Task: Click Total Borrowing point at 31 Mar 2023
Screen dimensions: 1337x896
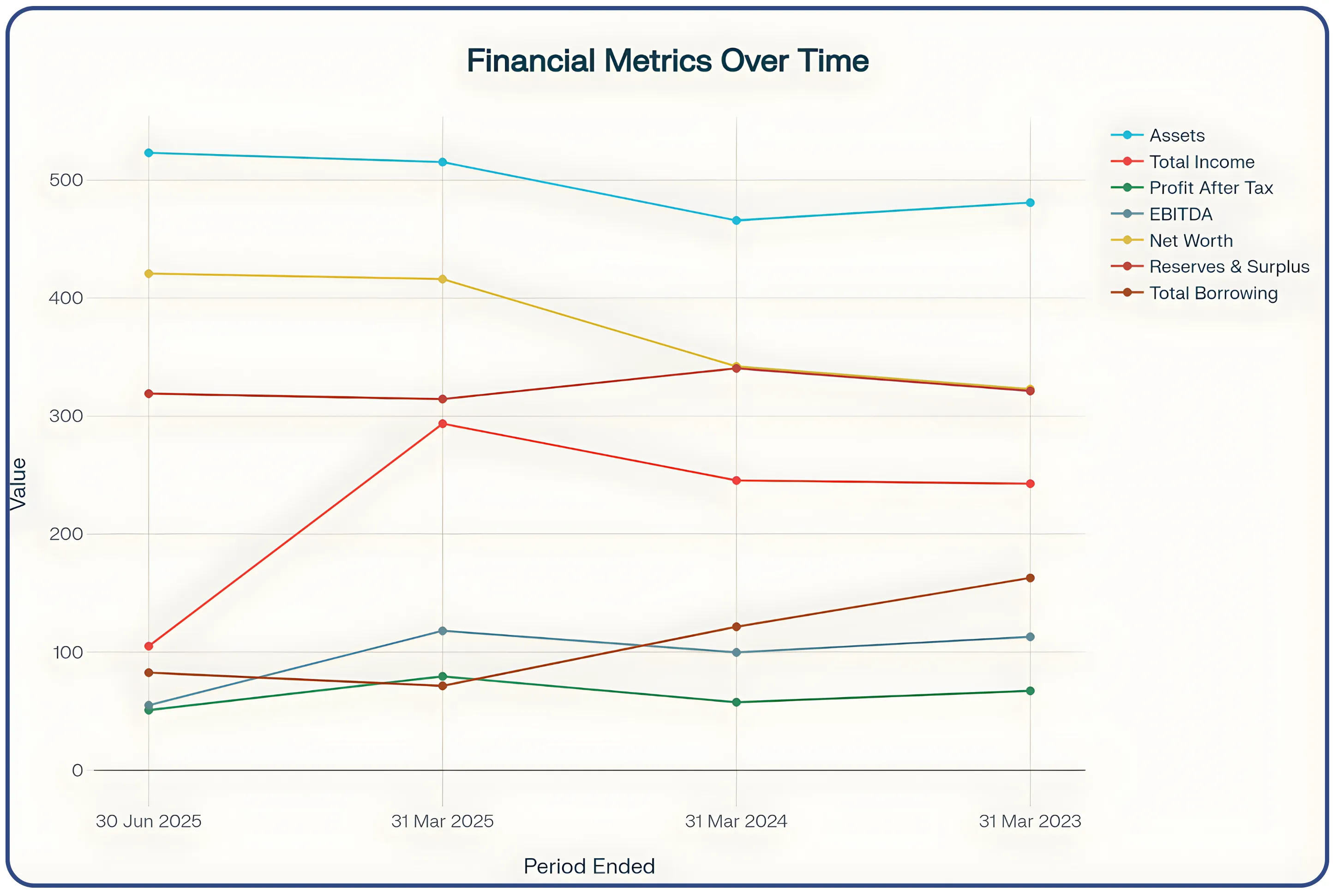Action: pyautogui.click(x=1030, y=578)
